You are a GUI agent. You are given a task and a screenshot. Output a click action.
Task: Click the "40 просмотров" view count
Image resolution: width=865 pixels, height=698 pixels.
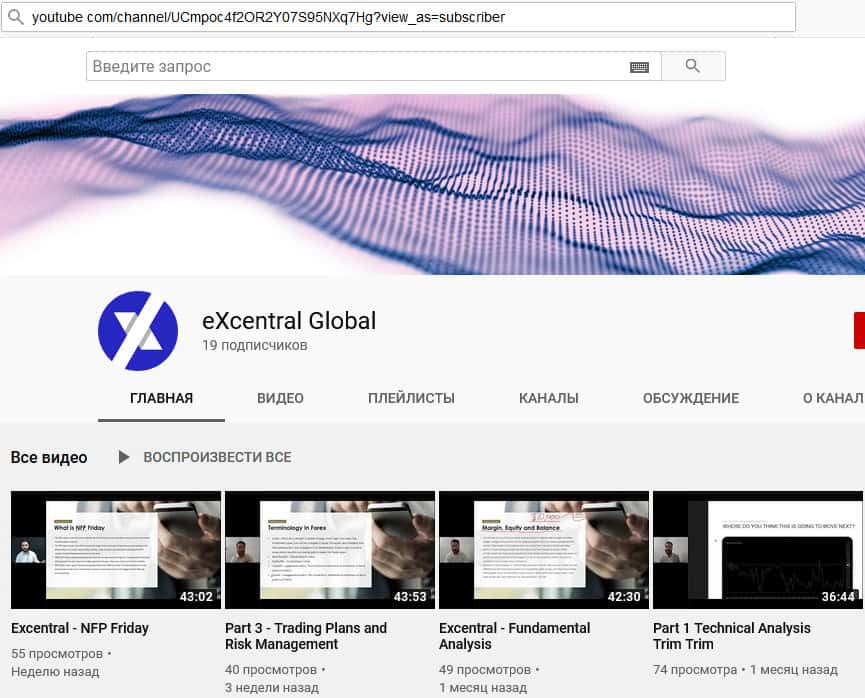tap(271, 670)
